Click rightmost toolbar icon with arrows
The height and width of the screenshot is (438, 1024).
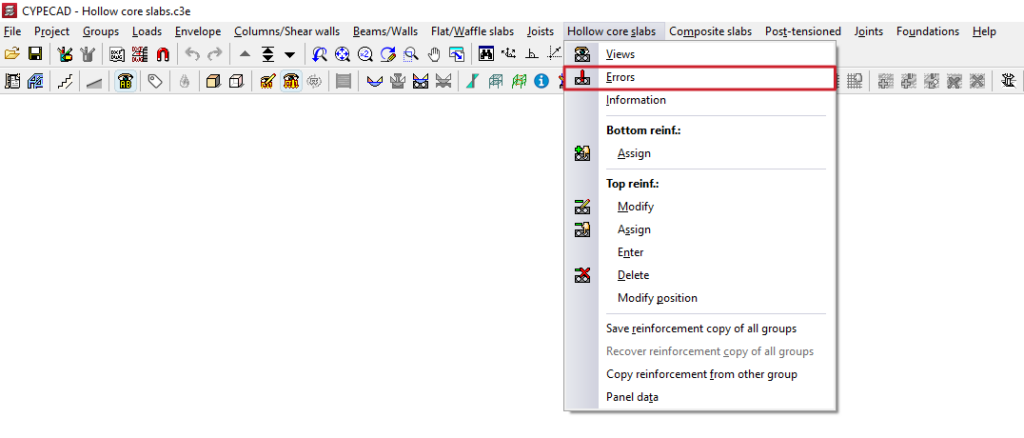(x=1009, y=81)
